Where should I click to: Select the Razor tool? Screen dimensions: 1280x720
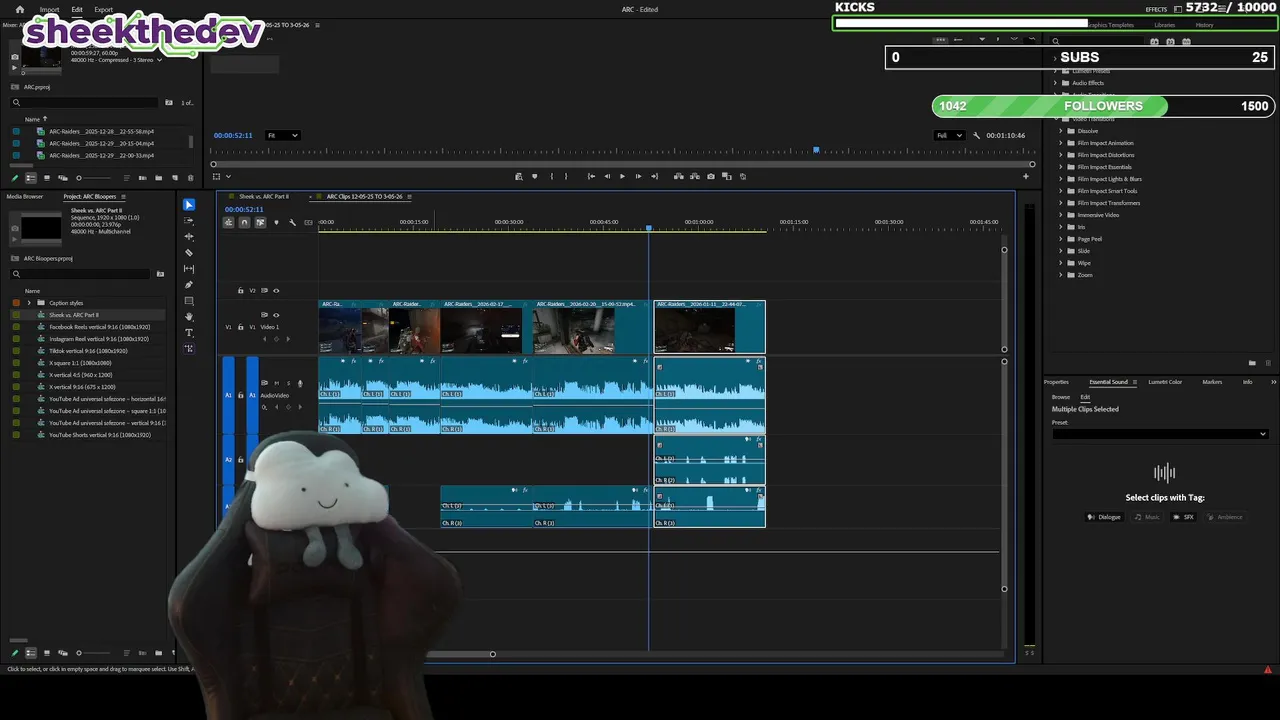[x=189, y=253]
